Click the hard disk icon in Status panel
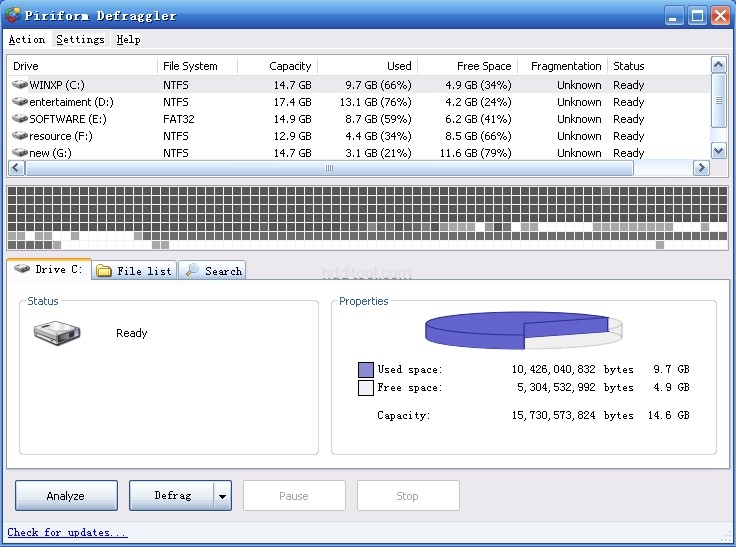736x547 pixels. click(x=57, y=333)
